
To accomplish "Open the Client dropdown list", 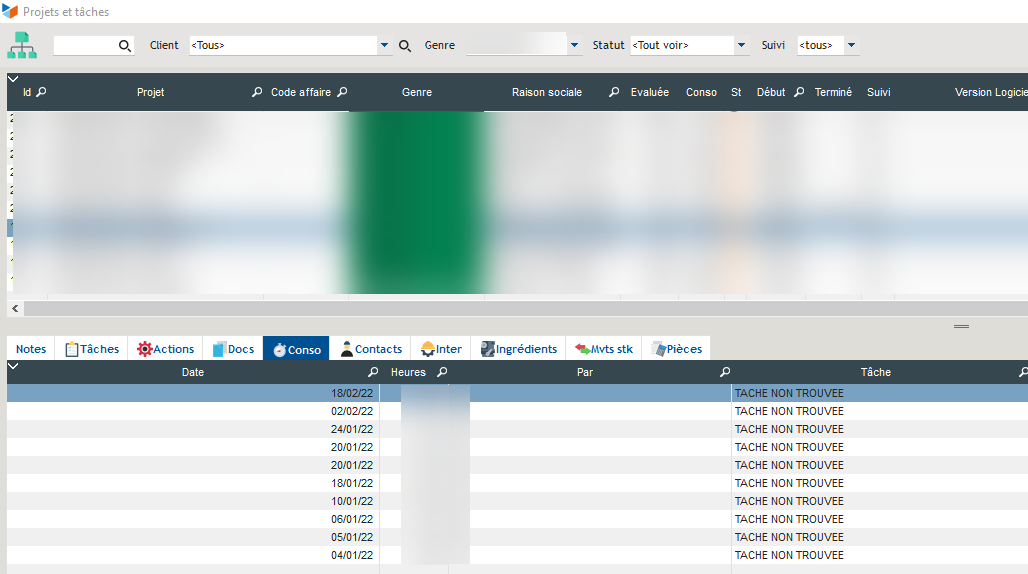I will 384,46.
